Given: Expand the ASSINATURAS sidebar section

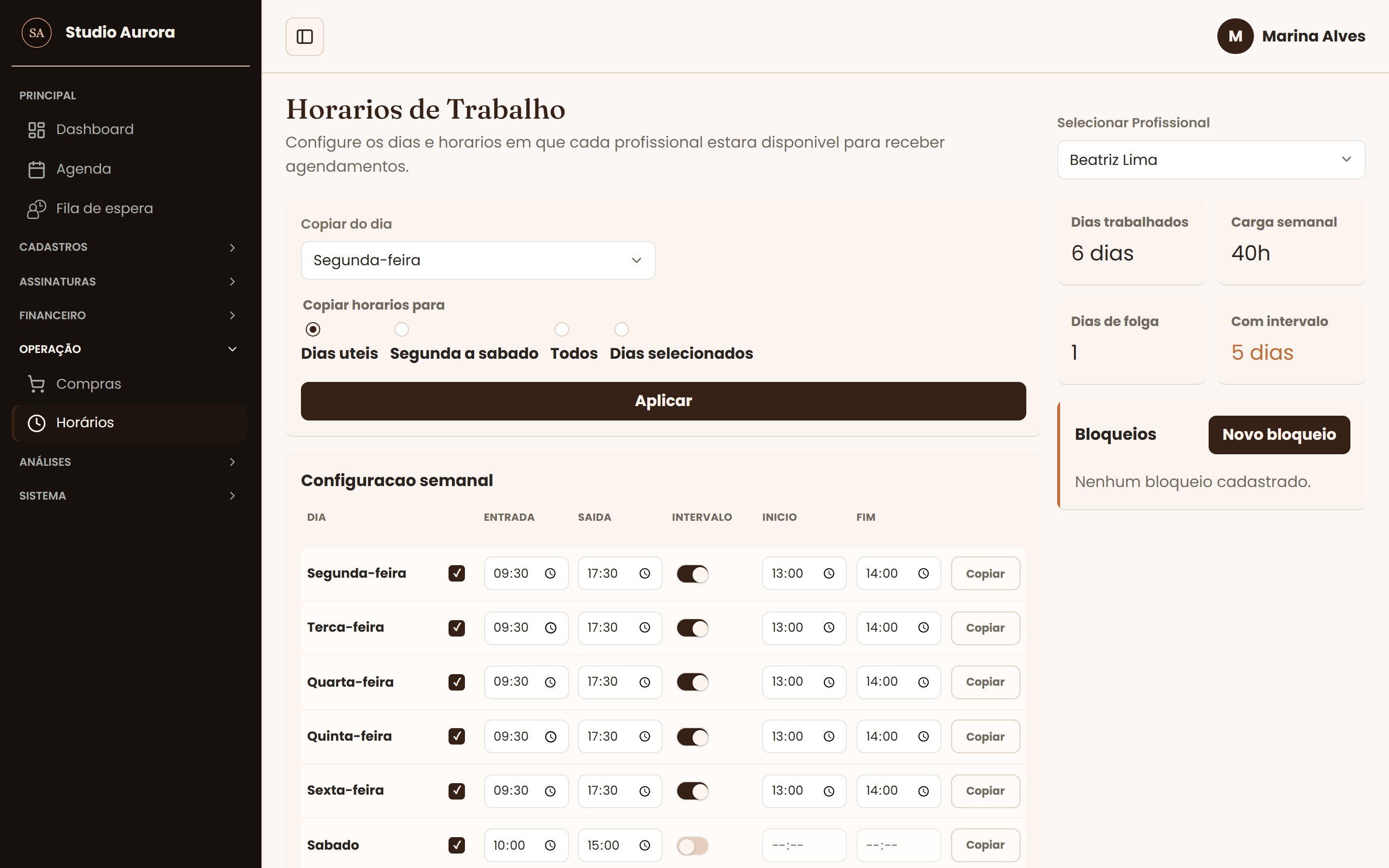Looking at the screenshot, I should (129, 281).
